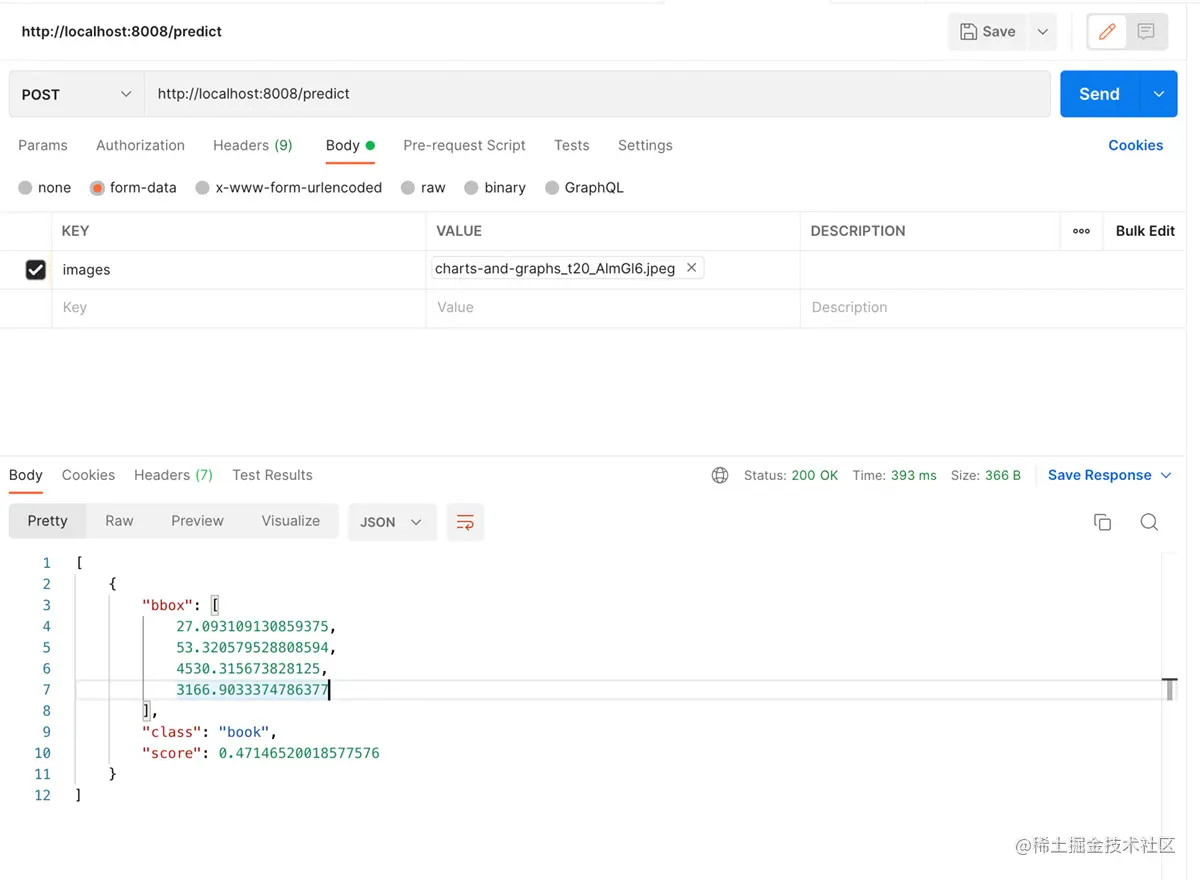The height and width of the screenshot is (880, 1200).
Task: Click the blue Send button
Action: pos(1098,94)
